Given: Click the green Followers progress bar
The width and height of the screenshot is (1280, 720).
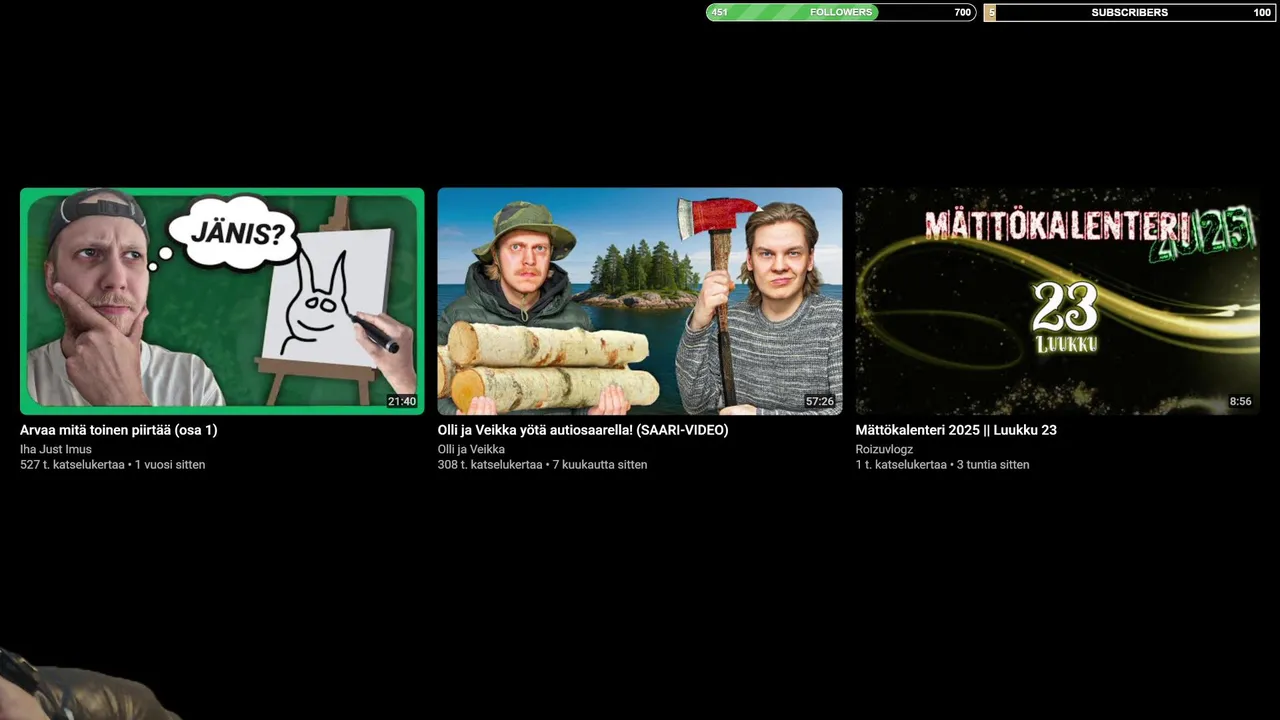Looking at the screenshot, I should (x=841, y=12).
